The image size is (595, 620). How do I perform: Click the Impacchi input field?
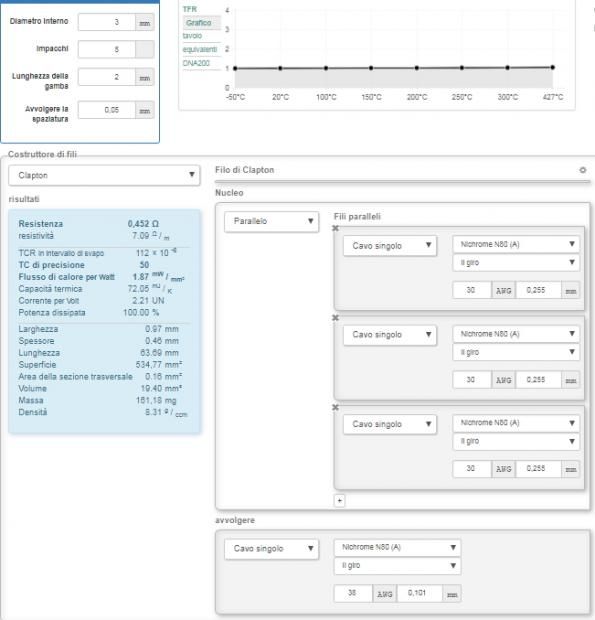click(107, 49)
